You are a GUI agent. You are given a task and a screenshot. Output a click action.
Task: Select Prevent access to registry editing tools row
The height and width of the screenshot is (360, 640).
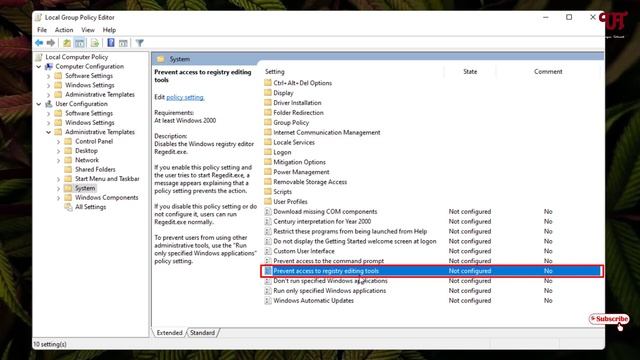pyautogui.click(x=432, y=271)
